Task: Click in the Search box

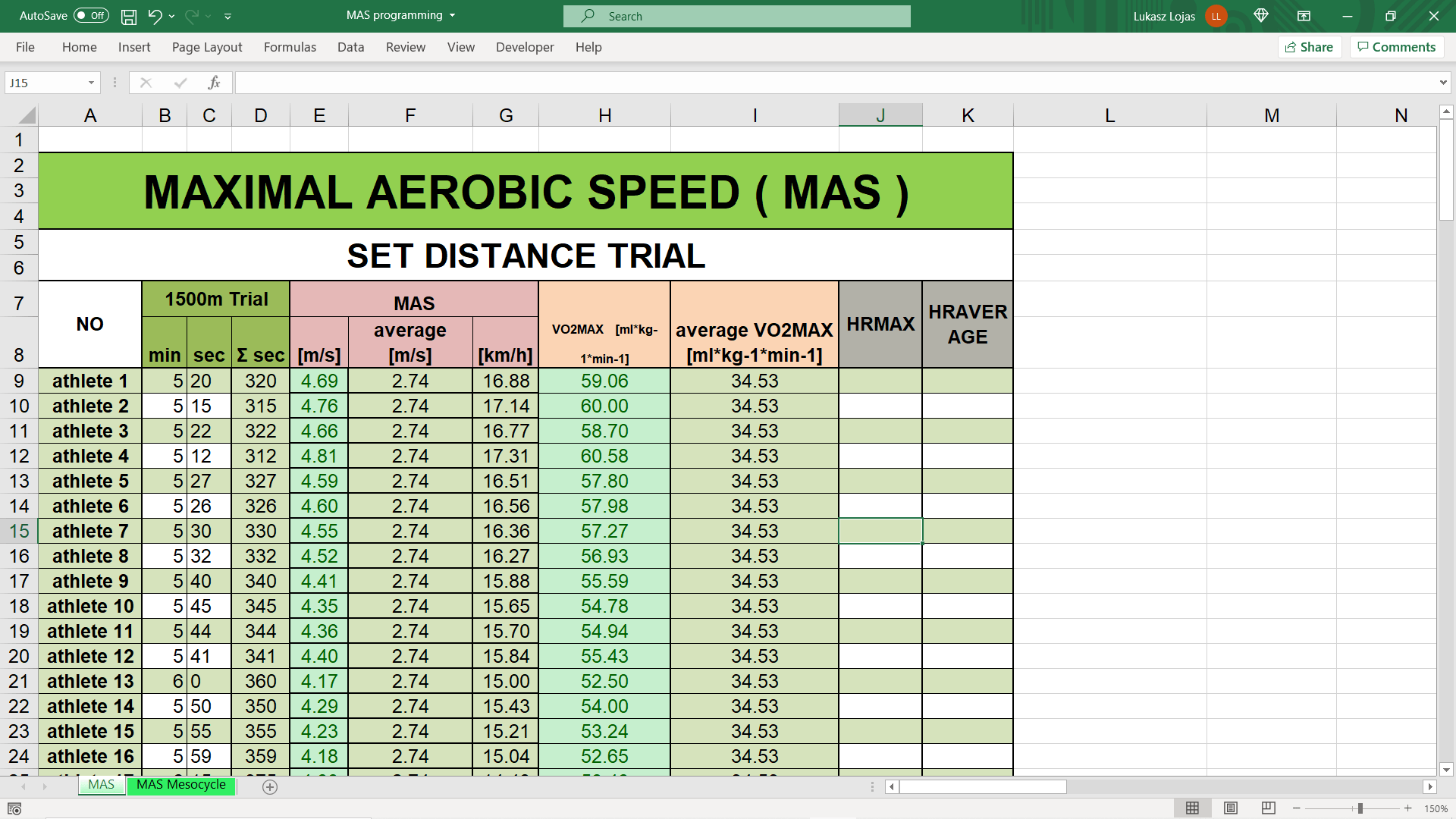Action: tap(736, 16)
